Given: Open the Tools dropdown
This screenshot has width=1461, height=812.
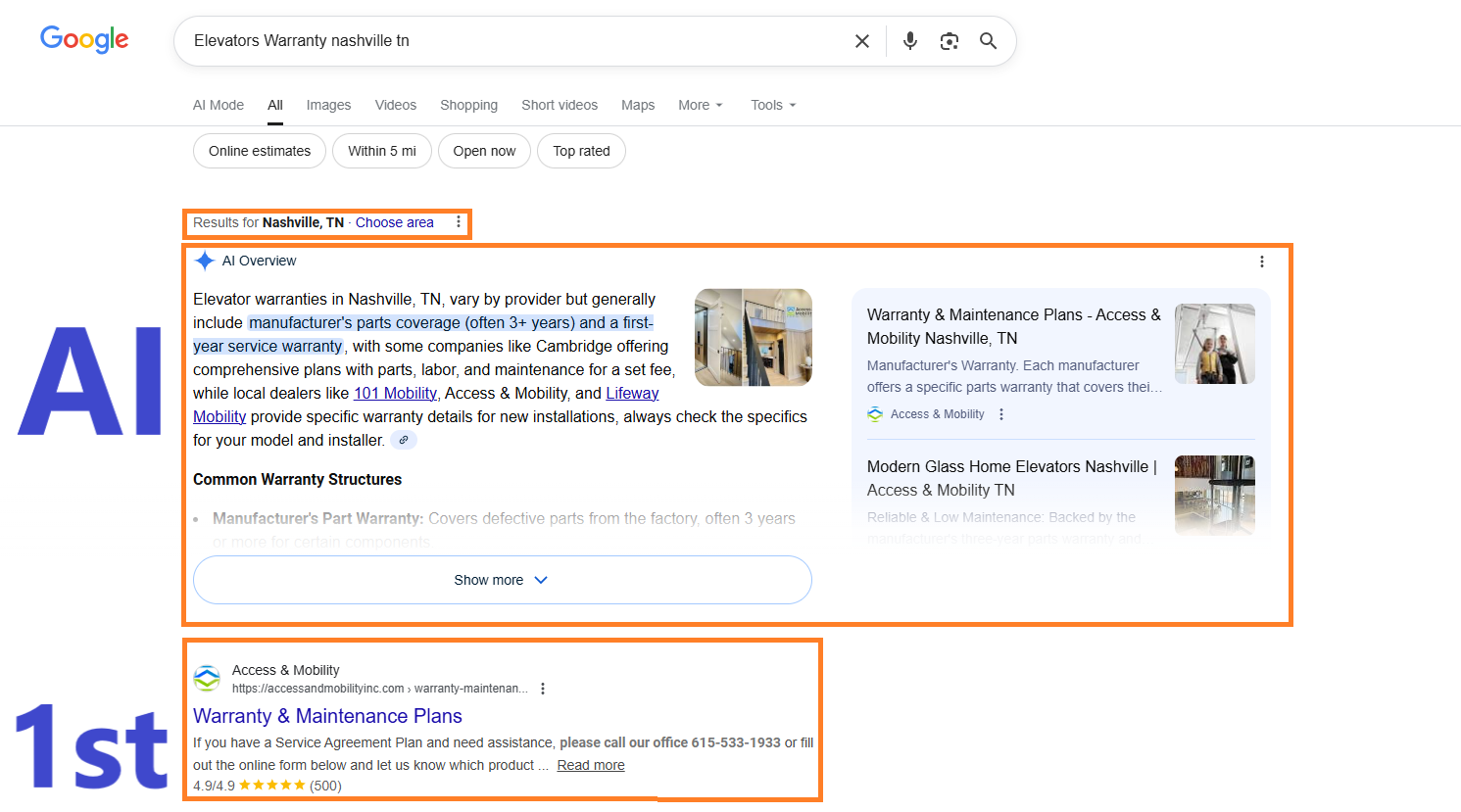Looking at the screenshot, I should click(773, 105).
